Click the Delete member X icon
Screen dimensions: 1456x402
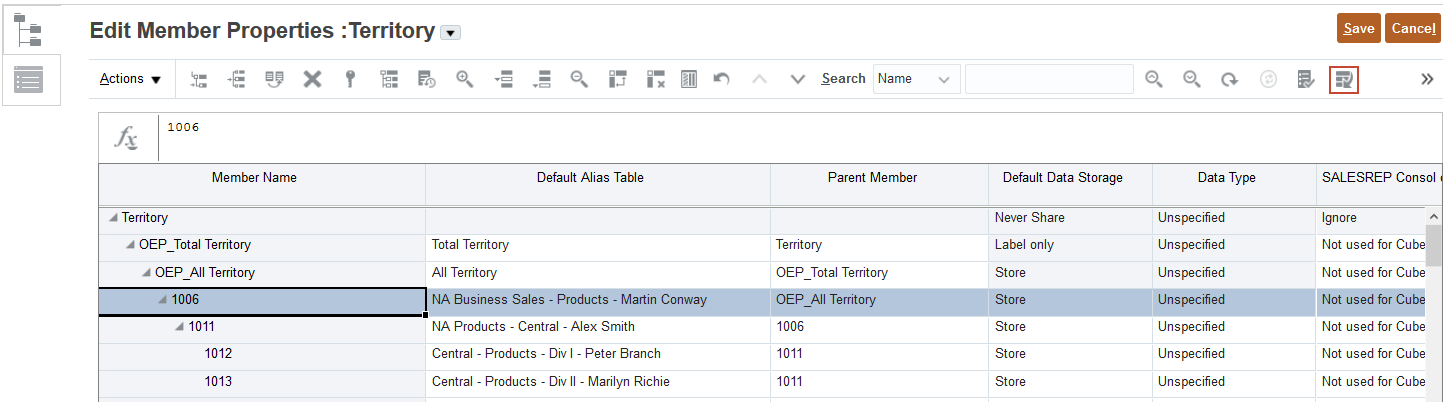[313, 79]
